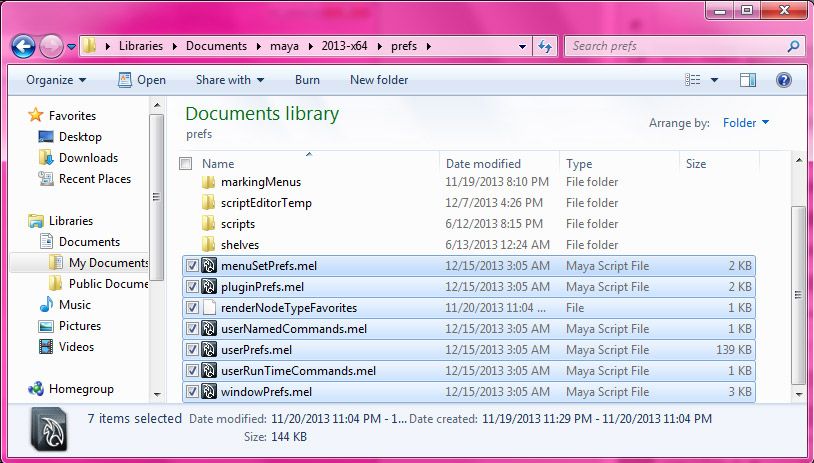Click Maya icon of userNamedCommands.mel
This screenshot has height=463, width=814.
pyautogui.click(x=209, y=329)
